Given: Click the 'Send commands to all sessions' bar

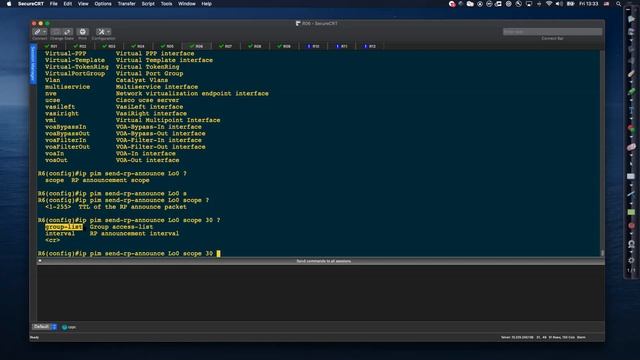Looking at the screenshot, I should pos(321,261).
